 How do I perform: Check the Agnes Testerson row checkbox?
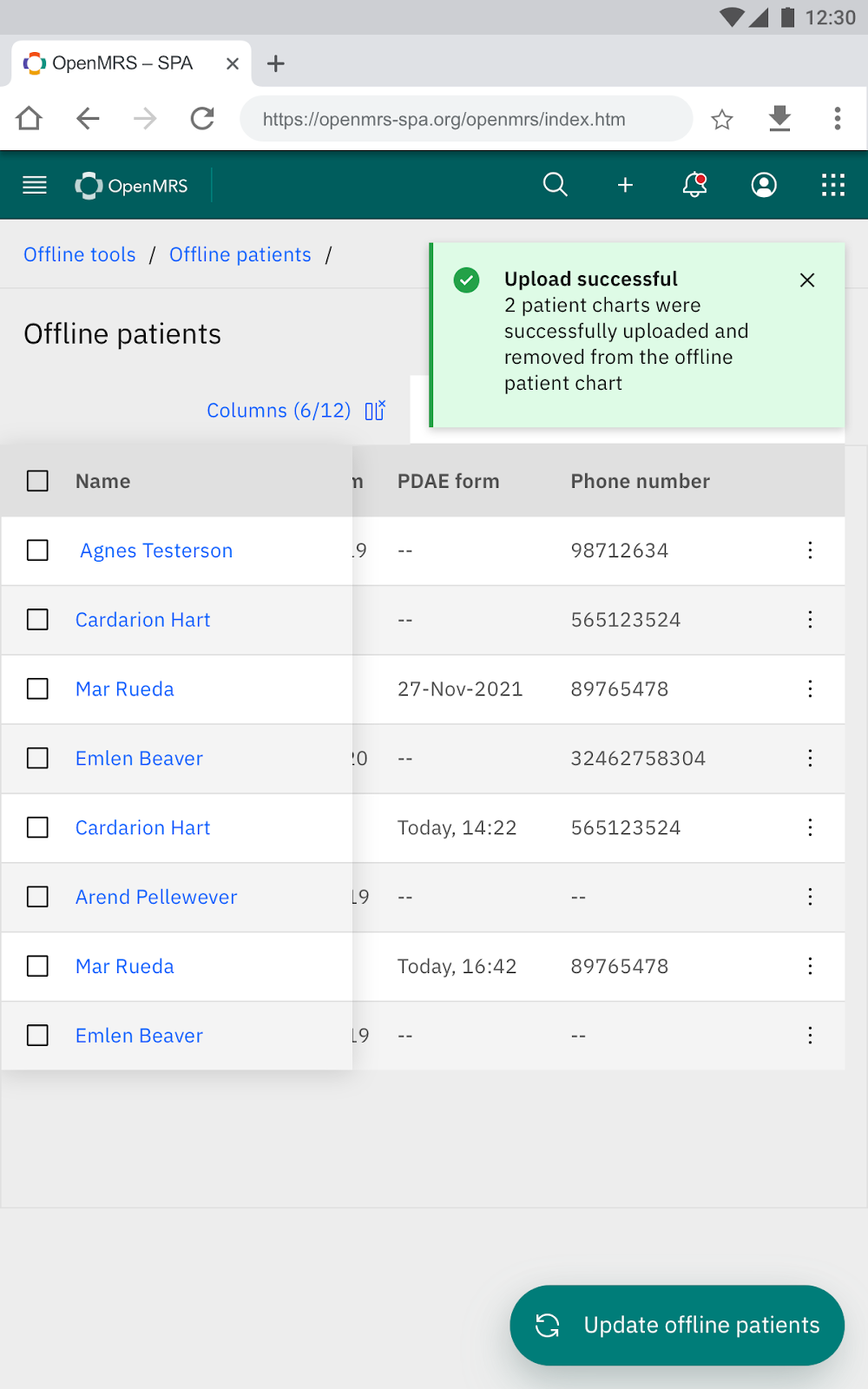click(37, 550)
